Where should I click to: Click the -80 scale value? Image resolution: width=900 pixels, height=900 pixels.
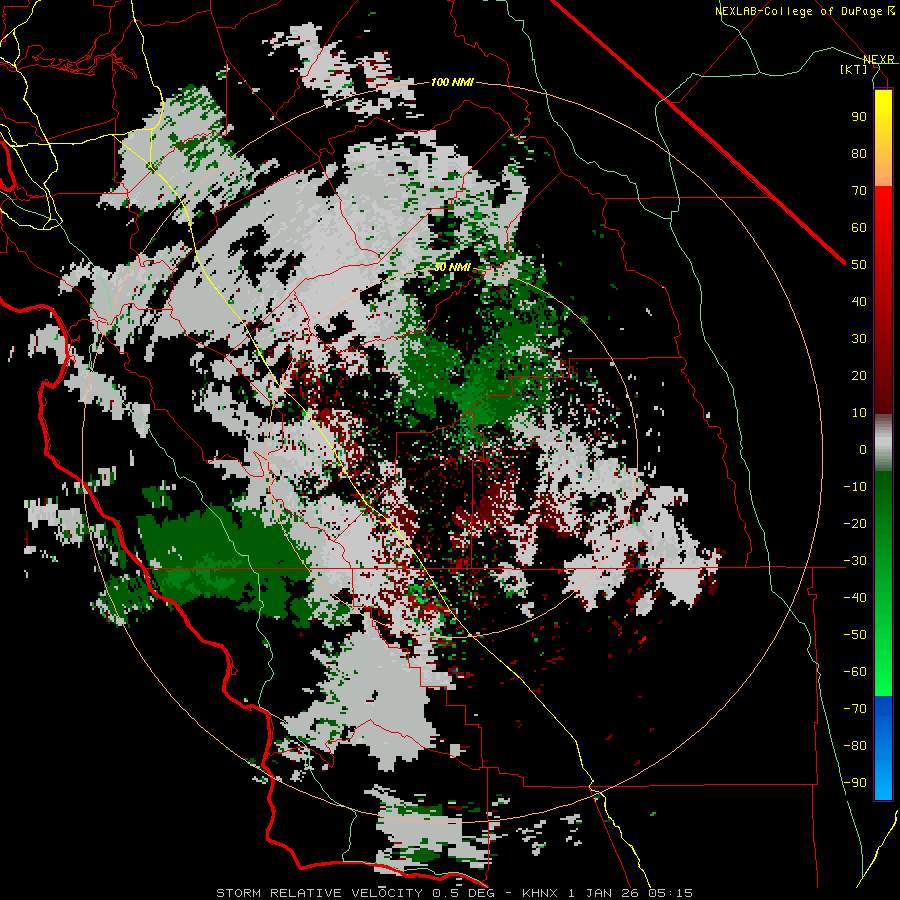pos(855,746)
